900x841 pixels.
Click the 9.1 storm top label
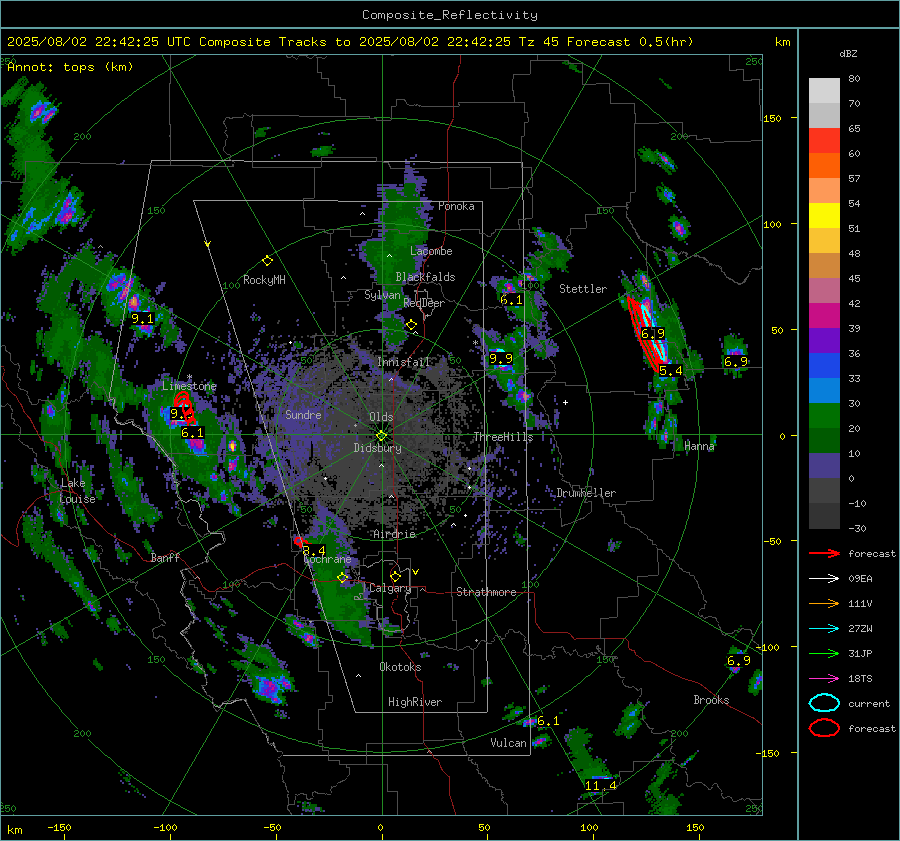tap(142, 319)
